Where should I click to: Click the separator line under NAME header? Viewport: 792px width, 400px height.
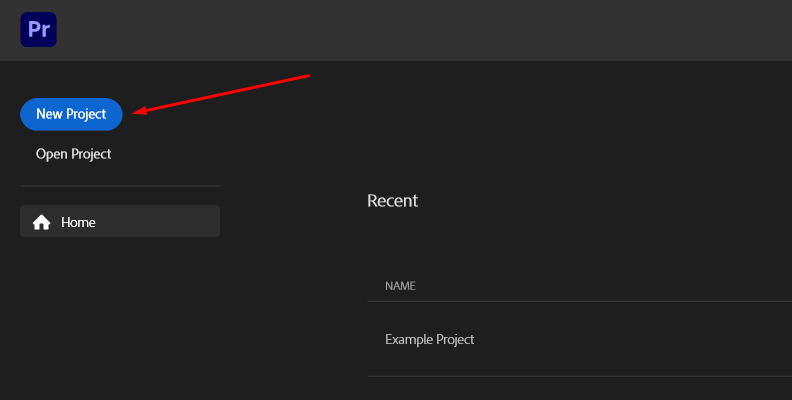pos(580,301)
